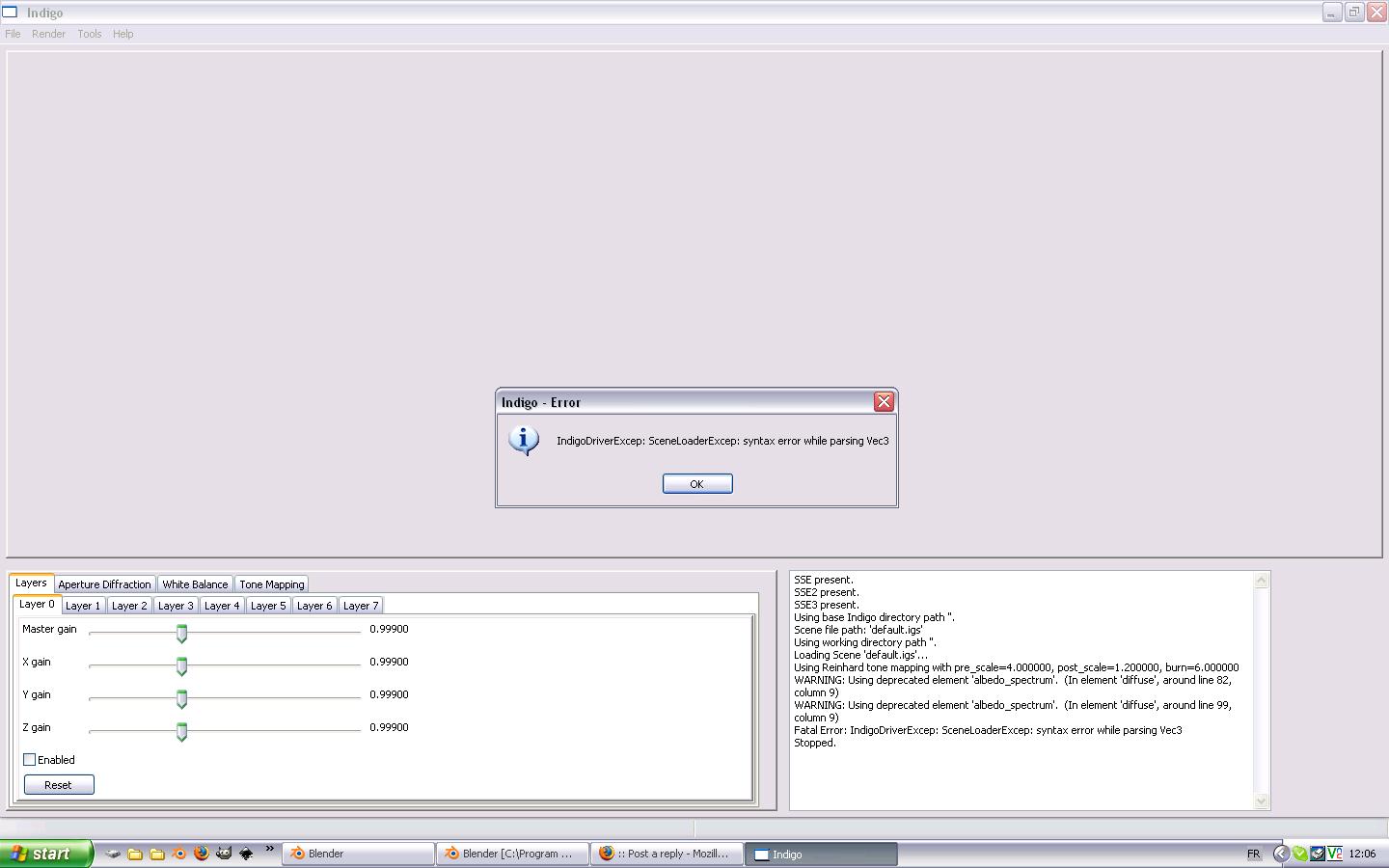Open first folder icon in Quick Launch
The width and height of the screenshot is (1389, 868).
tap(135, 854)
